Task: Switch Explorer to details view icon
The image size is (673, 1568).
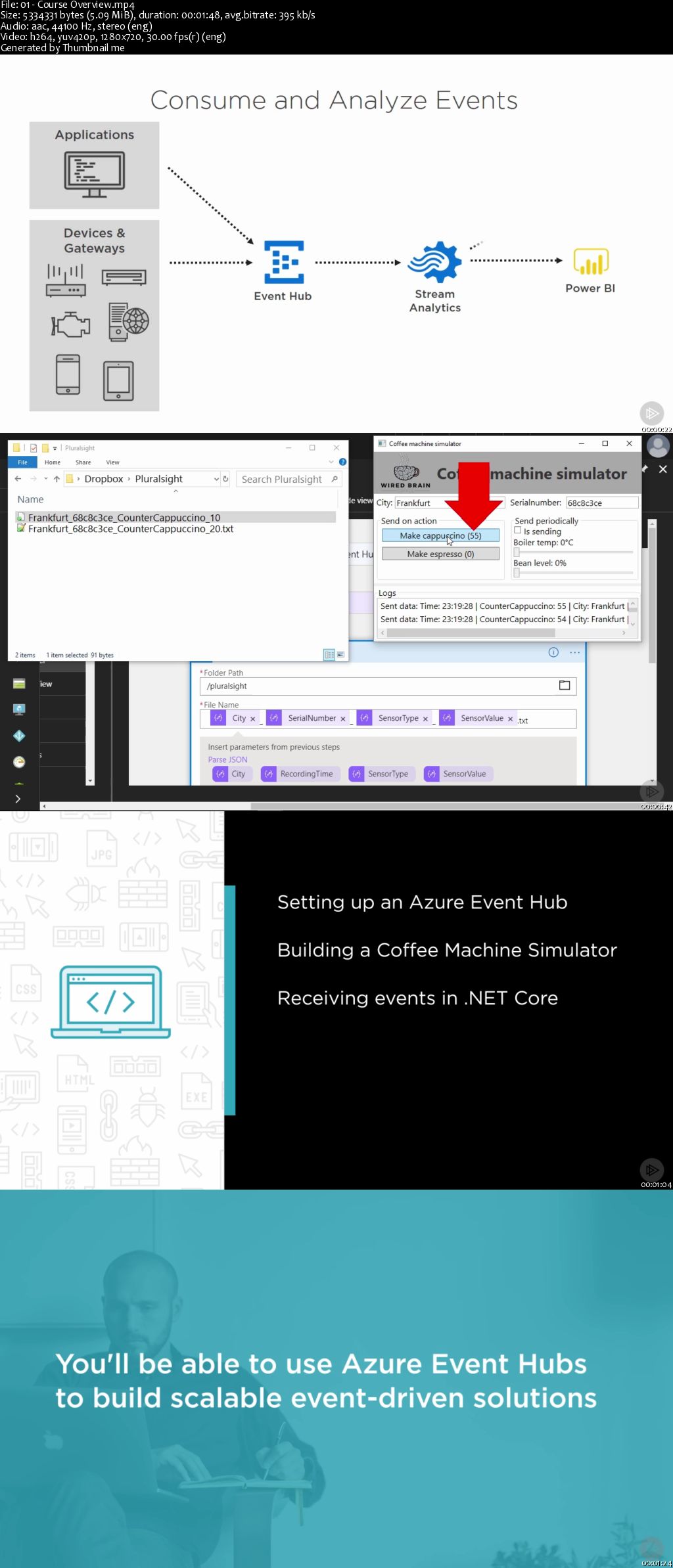Action: (329, 655)
